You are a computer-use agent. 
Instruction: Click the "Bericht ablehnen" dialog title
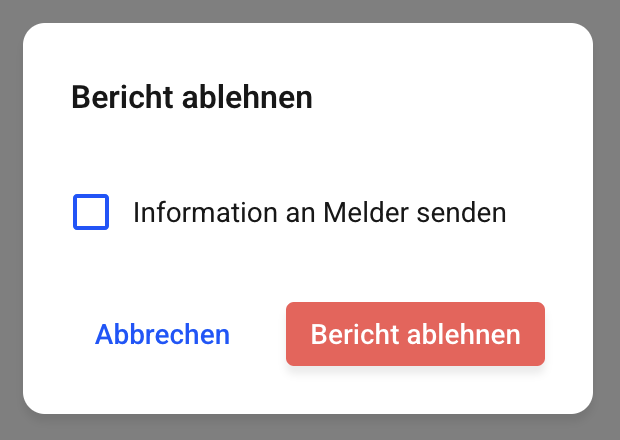[192, 98]
